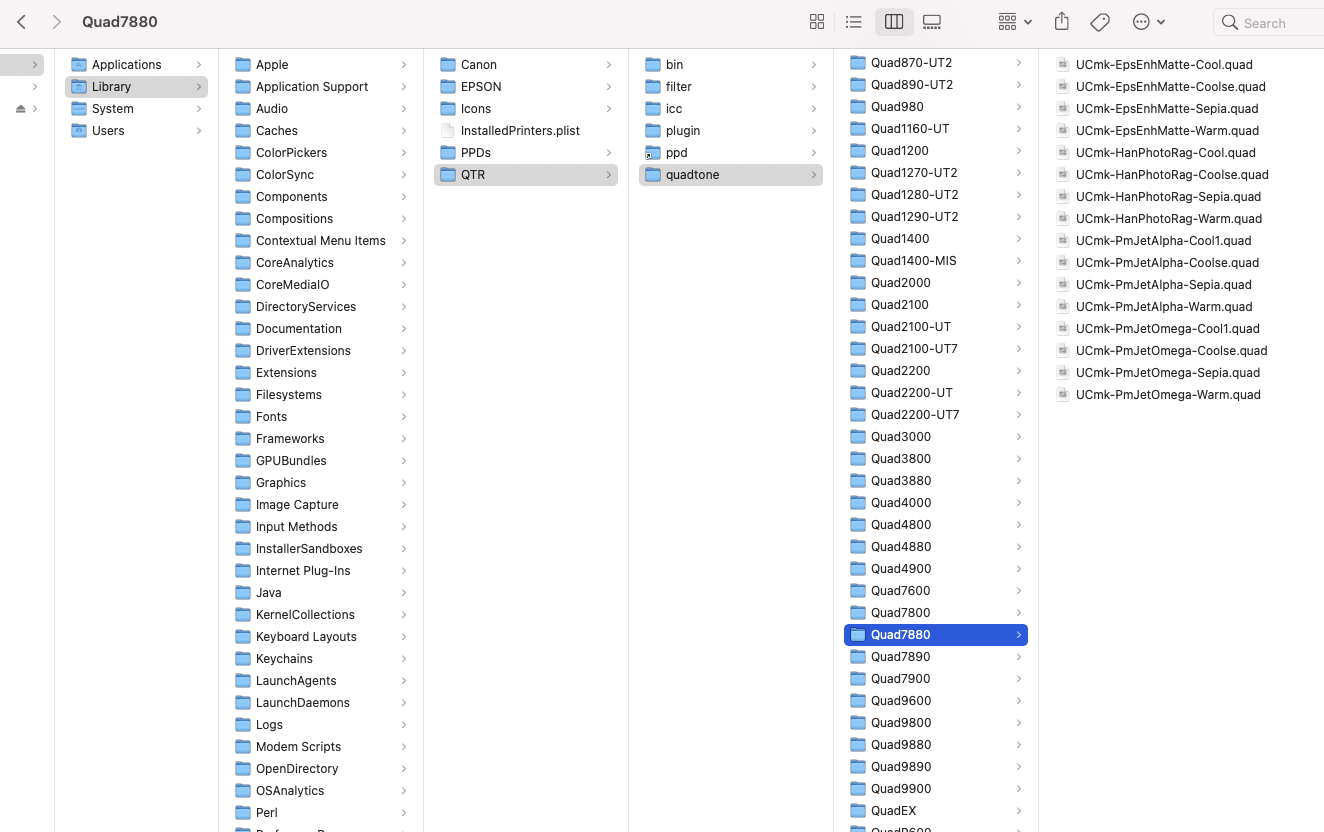Click the QuadEX folder icon
The image size is (1324, 832).
[858, 811]
